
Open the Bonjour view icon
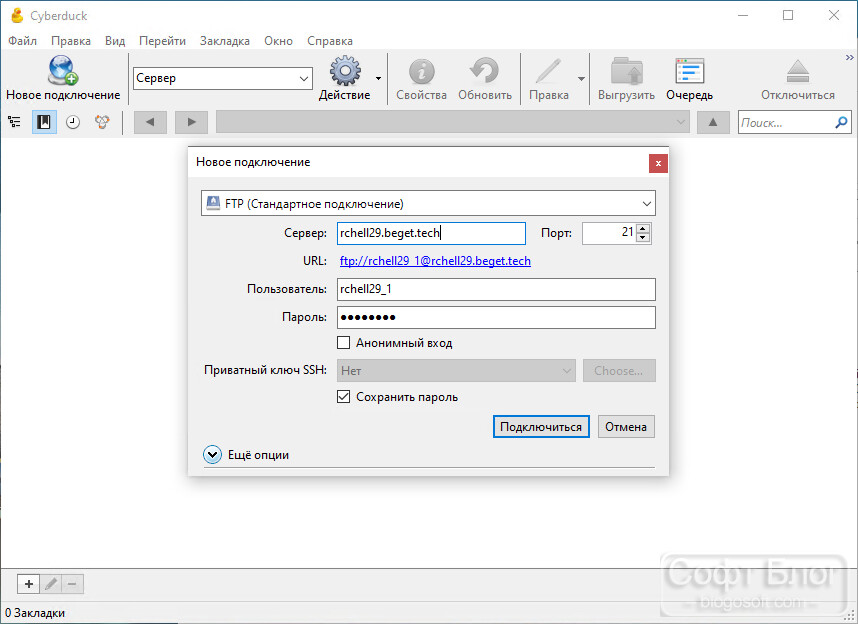102,122
